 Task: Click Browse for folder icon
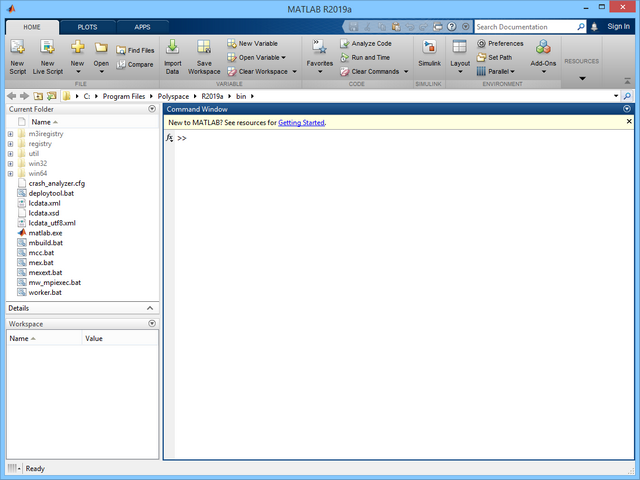point(51,96)
